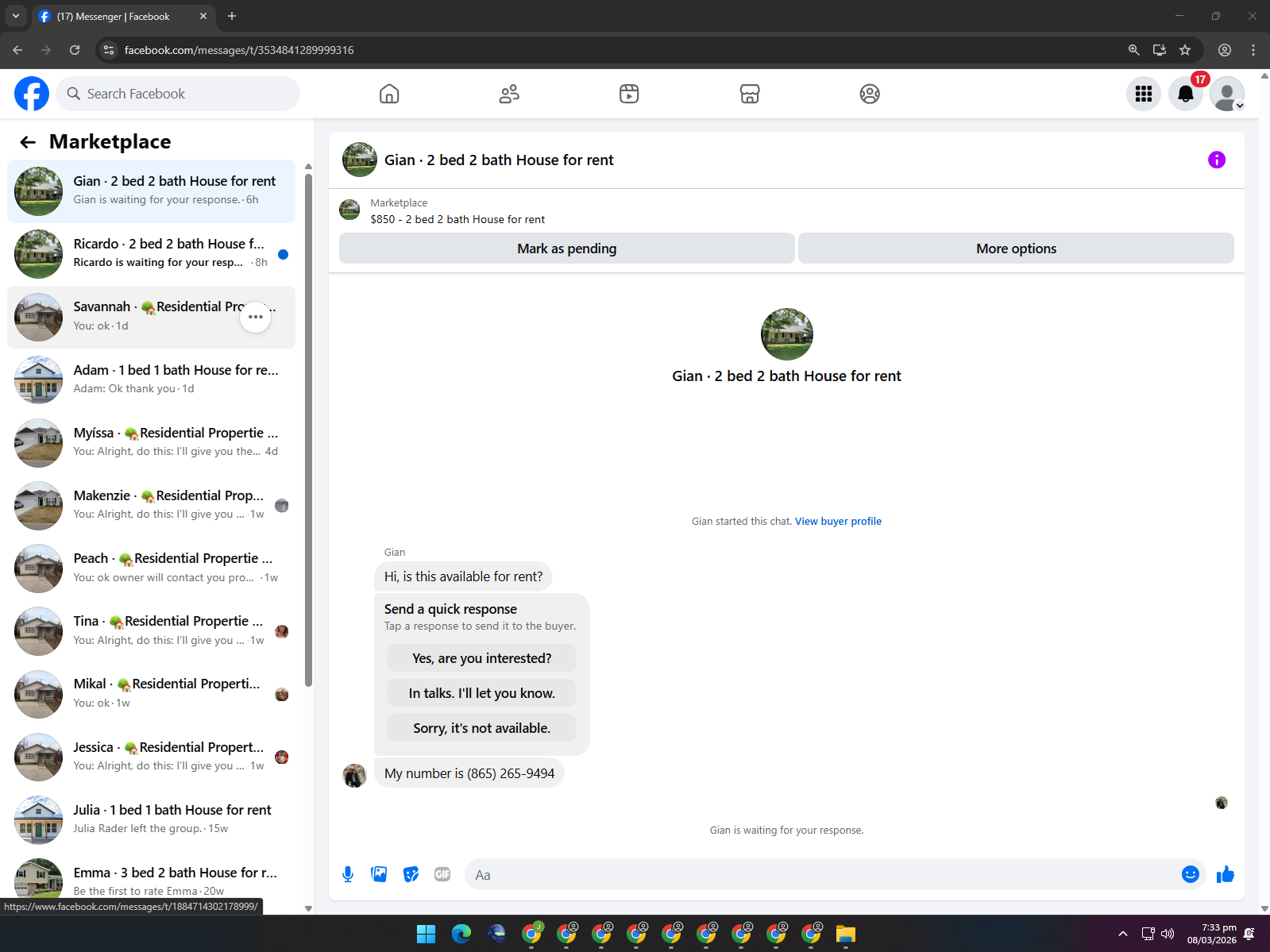This screenshot has width=1270, height=952.
Task: Choose a GIF icon
Action: (x=442, y=874)
